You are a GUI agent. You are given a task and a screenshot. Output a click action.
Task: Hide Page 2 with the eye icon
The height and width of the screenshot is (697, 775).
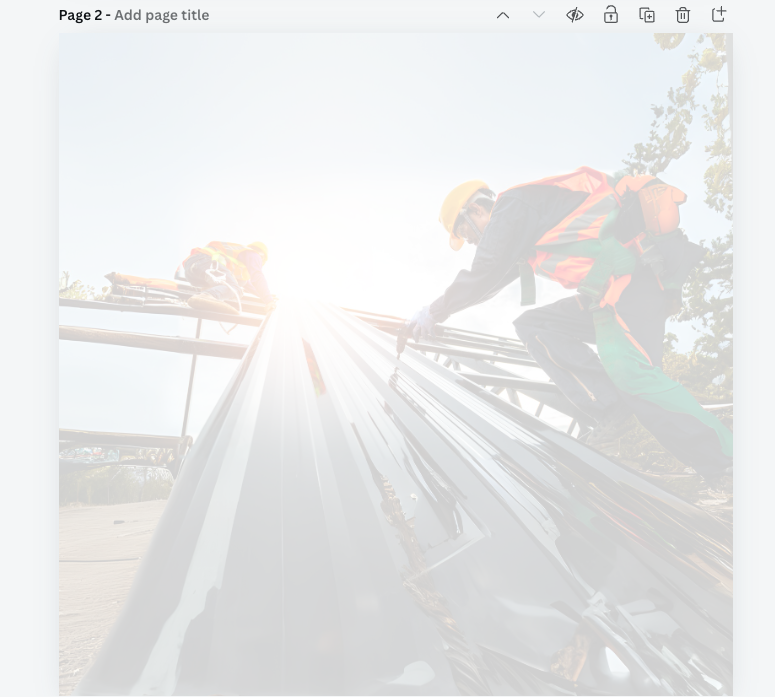pyautogui.click(x=575, y=15)
